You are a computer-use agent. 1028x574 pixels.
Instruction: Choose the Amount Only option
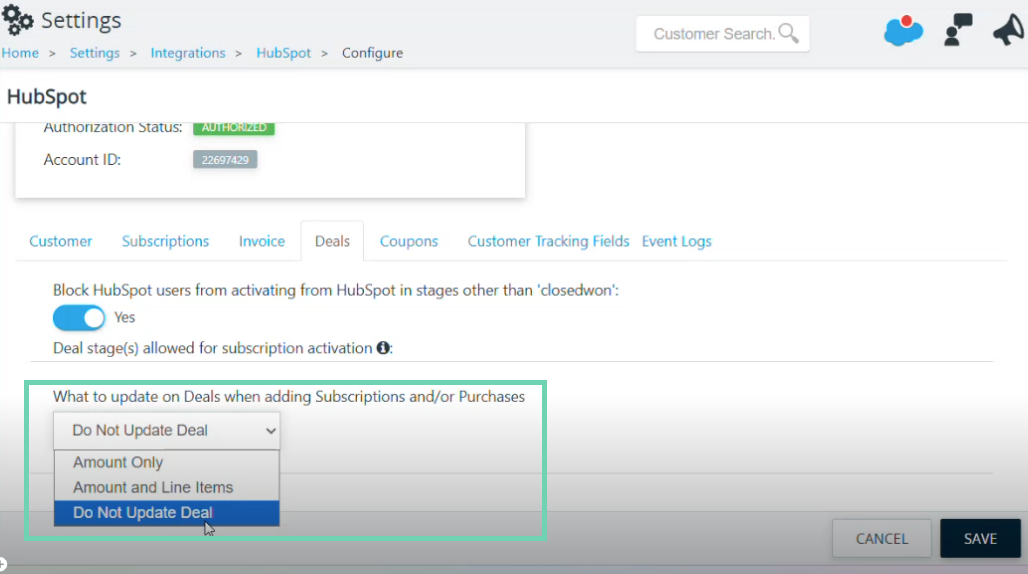tap(167, 462)
